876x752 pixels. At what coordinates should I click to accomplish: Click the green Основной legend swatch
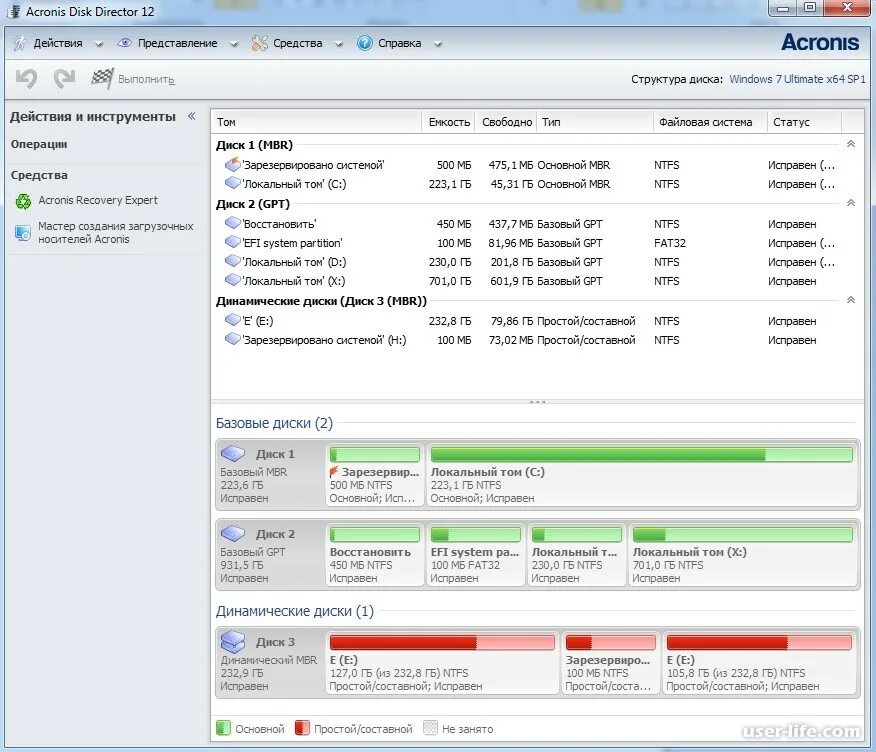pos(223,728)
